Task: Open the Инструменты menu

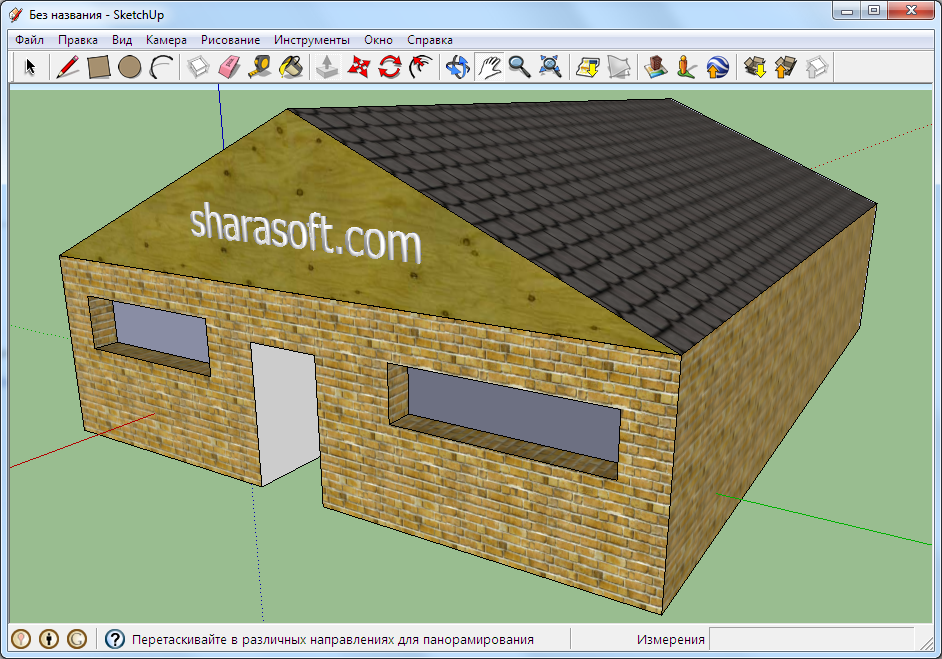Action: [312, 40]
